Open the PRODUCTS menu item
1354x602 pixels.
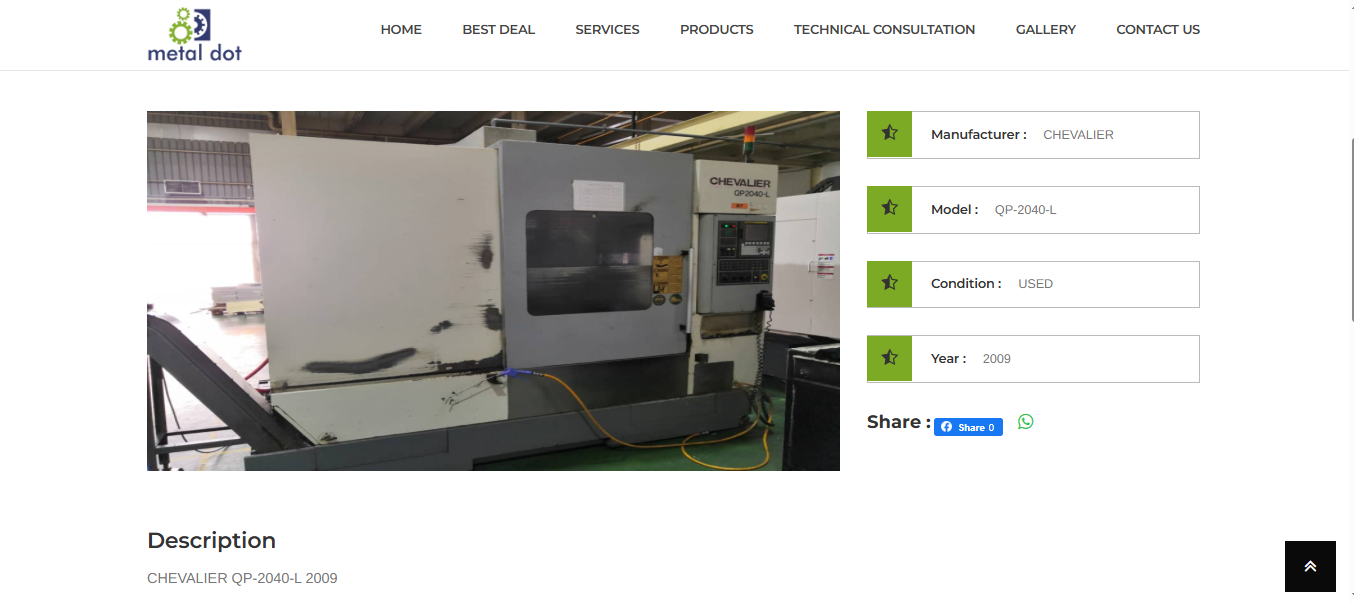tap(716, 29)
